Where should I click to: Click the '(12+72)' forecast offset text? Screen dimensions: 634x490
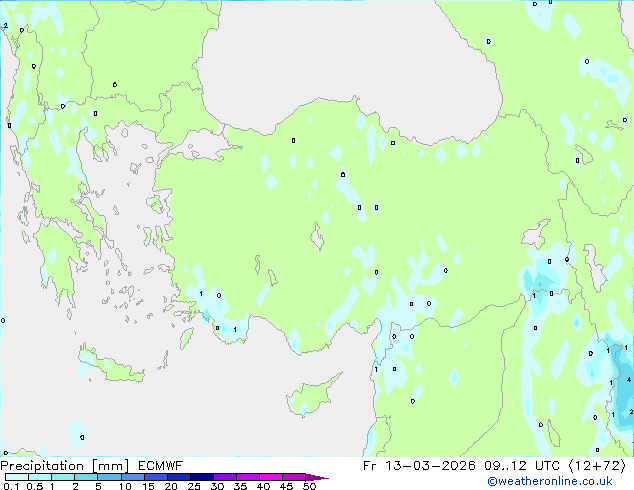pos(597,466)
